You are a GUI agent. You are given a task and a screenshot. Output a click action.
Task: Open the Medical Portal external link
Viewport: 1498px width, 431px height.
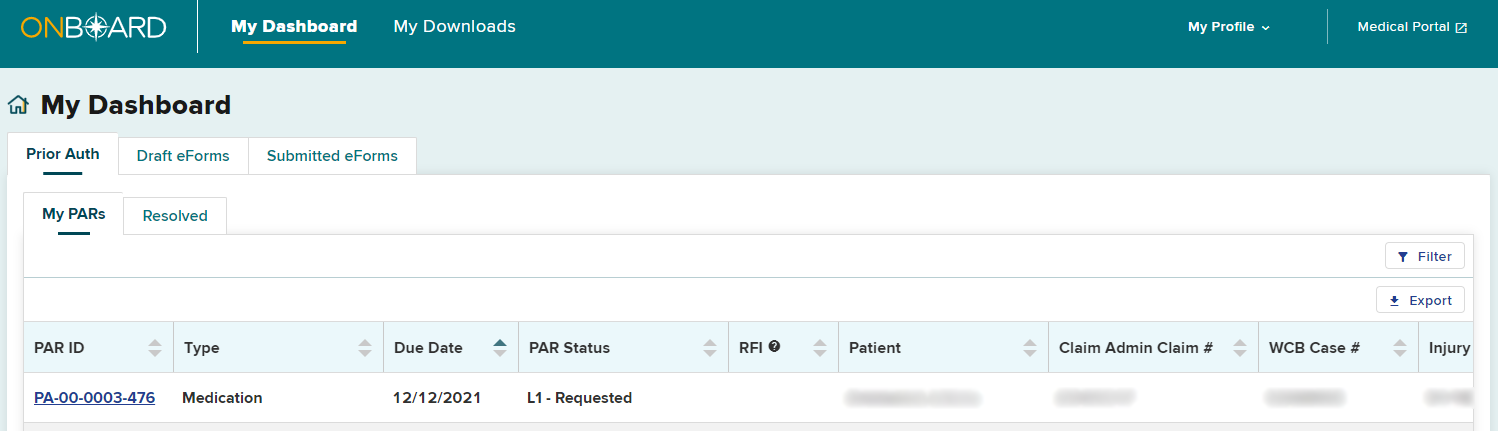[1412, 27]
